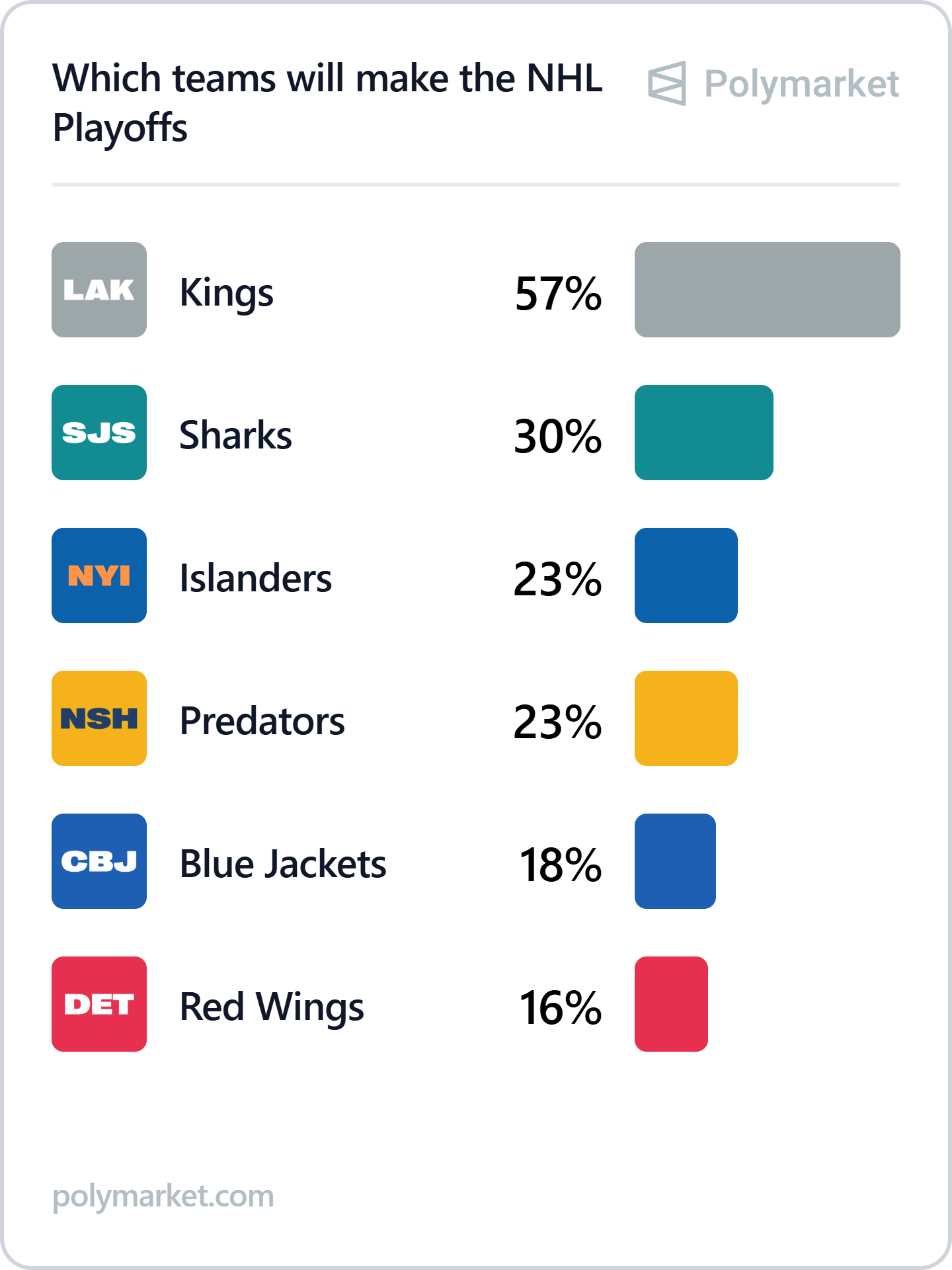The image size is (952, 1270).
Task: Click the NYI Islanders team badge
Action: (x=99, y=575)
